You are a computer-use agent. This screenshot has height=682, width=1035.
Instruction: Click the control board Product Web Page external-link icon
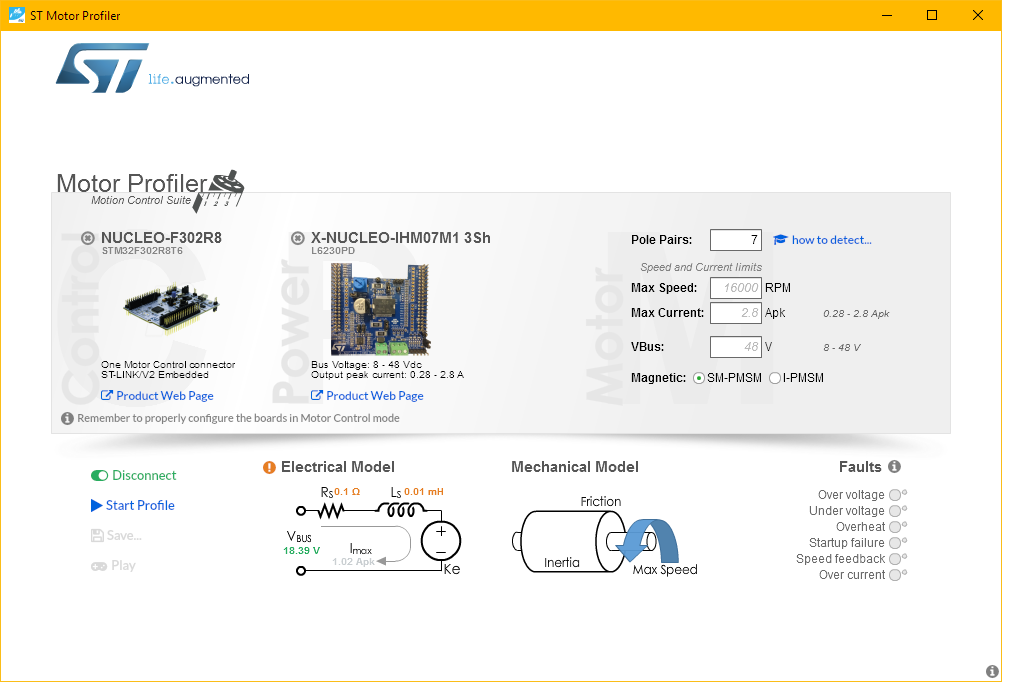[106, 395]
